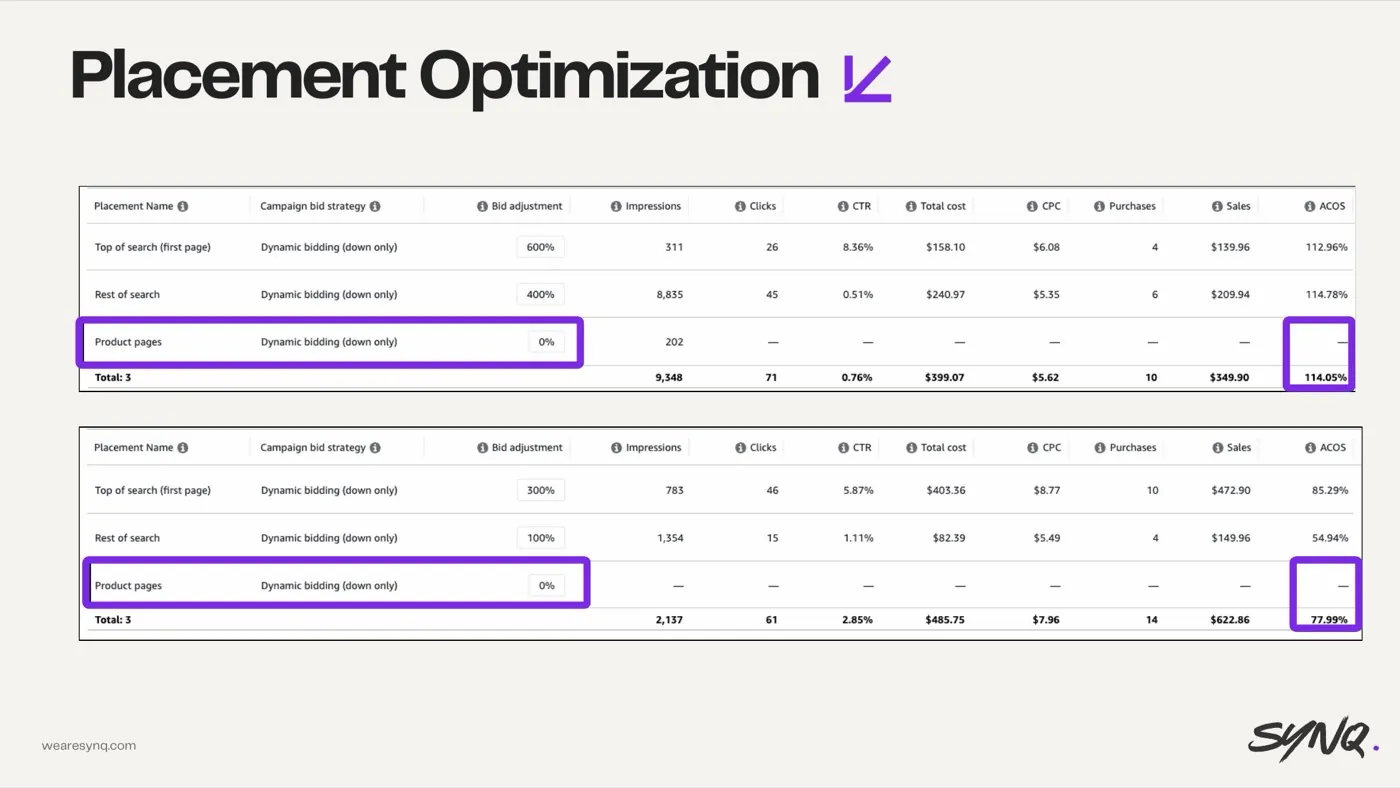The width and height of the screenshot is (1400, 788).
Task: Click the Placement Optimization slide title
Action: click(x=445, y=76)
